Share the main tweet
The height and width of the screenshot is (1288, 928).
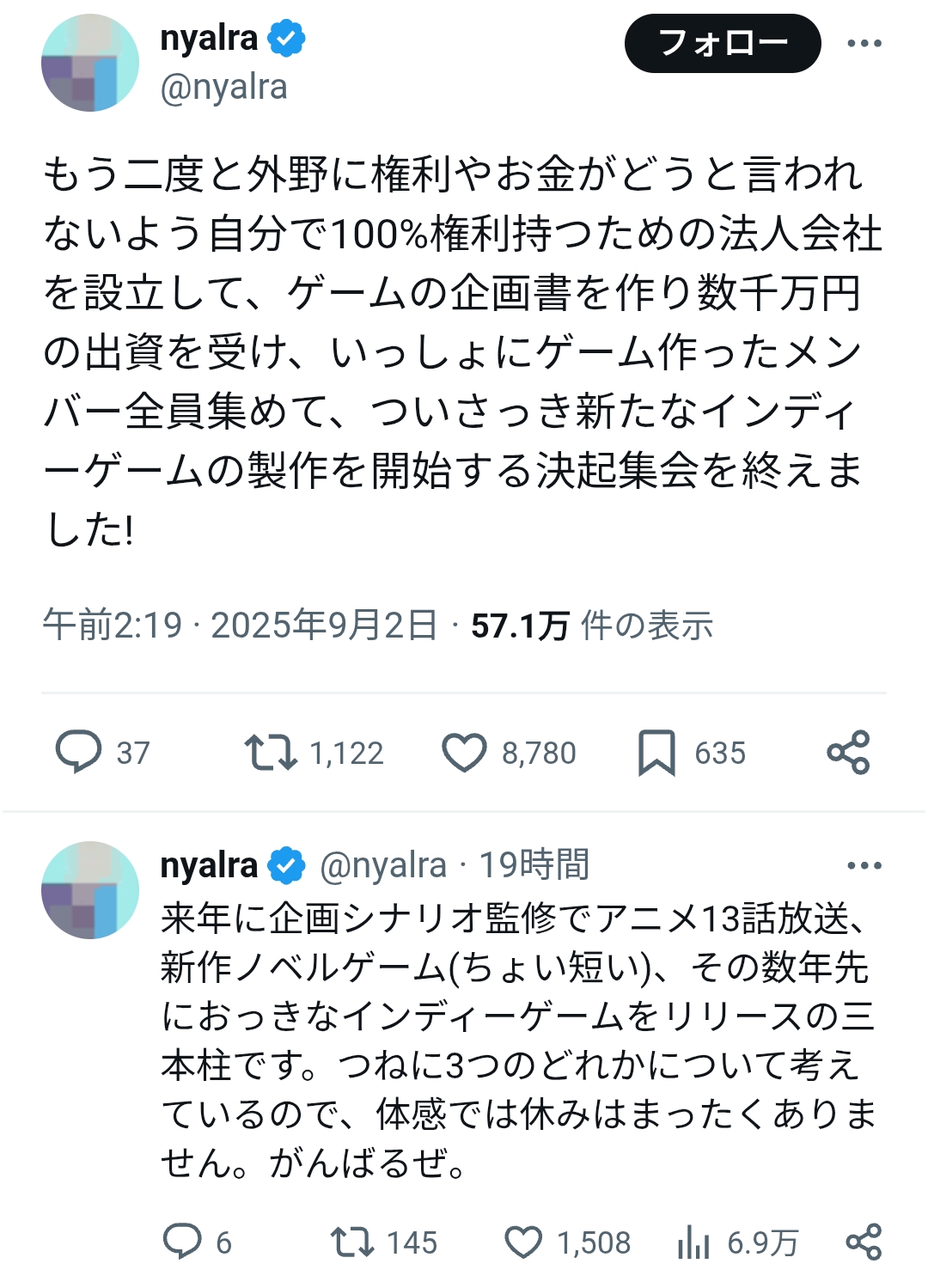[848, 753]
